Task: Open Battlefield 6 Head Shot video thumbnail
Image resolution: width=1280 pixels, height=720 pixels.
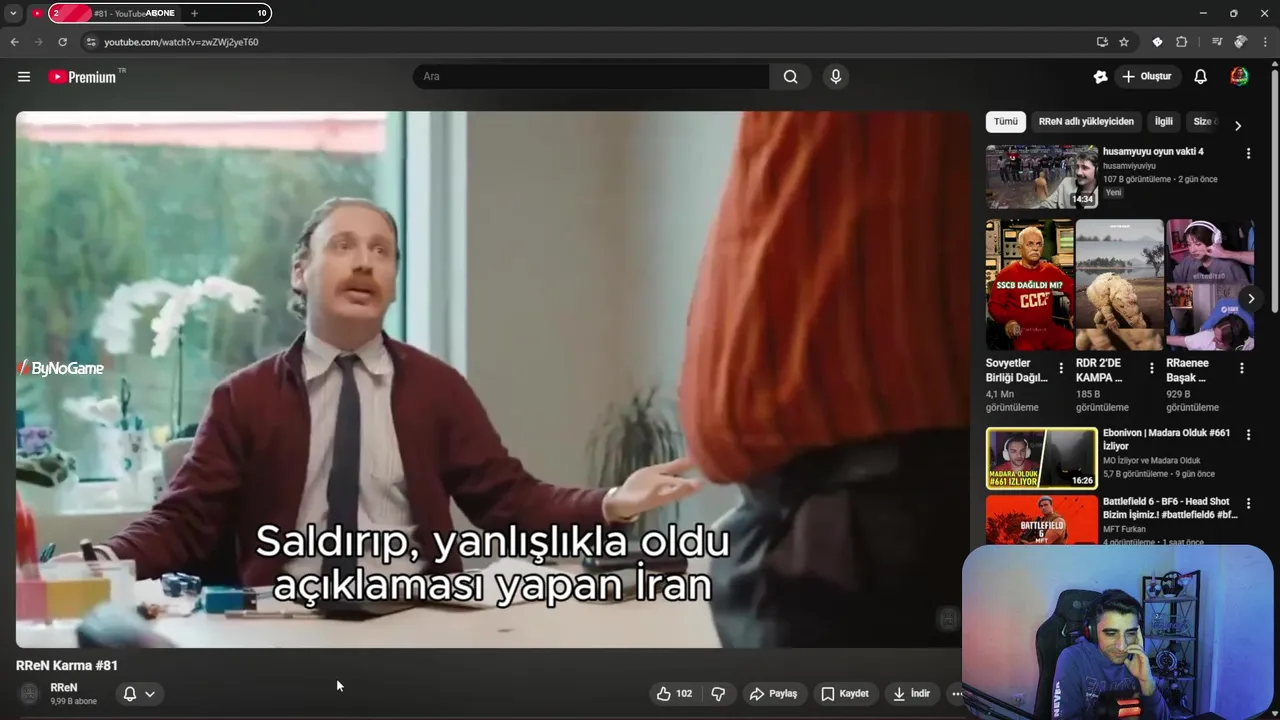Action: [x=1041, y=520]
